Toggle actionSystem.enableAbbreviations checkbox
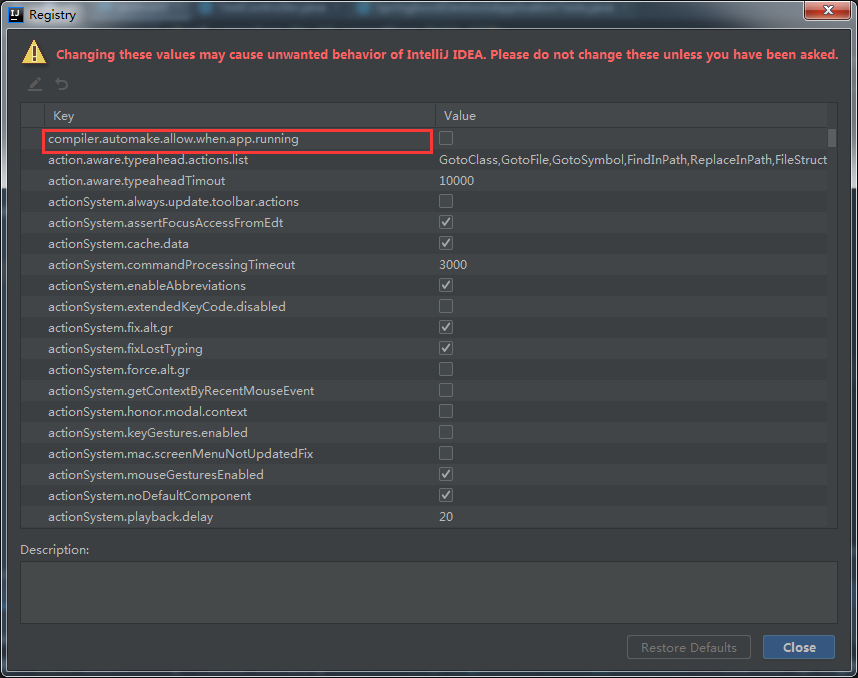The image size is (858, 678). coord(446,285)
